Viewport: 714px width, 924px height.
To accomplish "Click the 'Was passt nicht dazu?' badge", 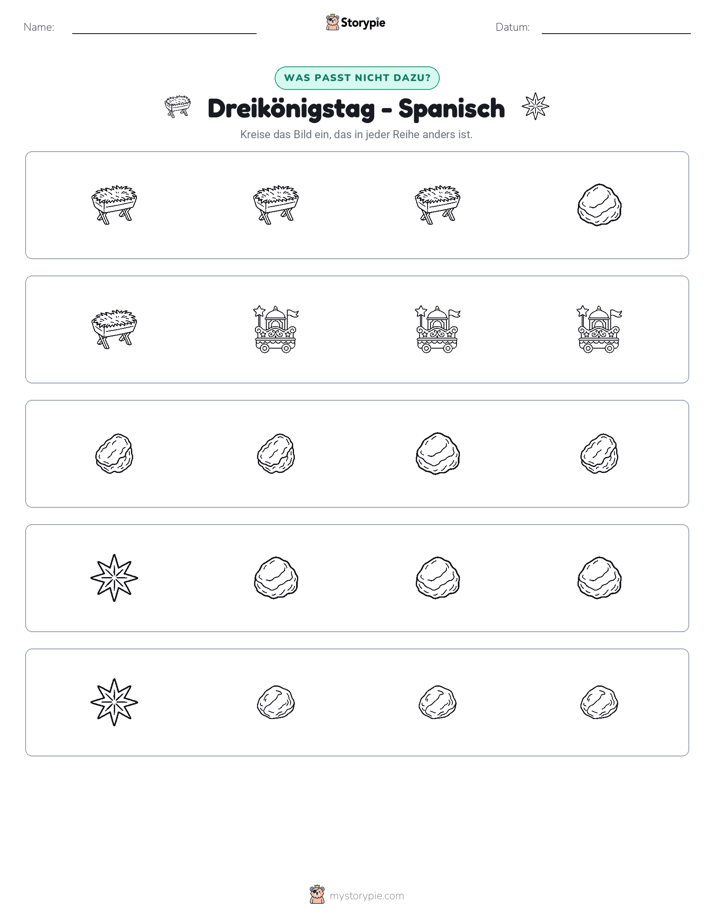I will coord(357,78).
